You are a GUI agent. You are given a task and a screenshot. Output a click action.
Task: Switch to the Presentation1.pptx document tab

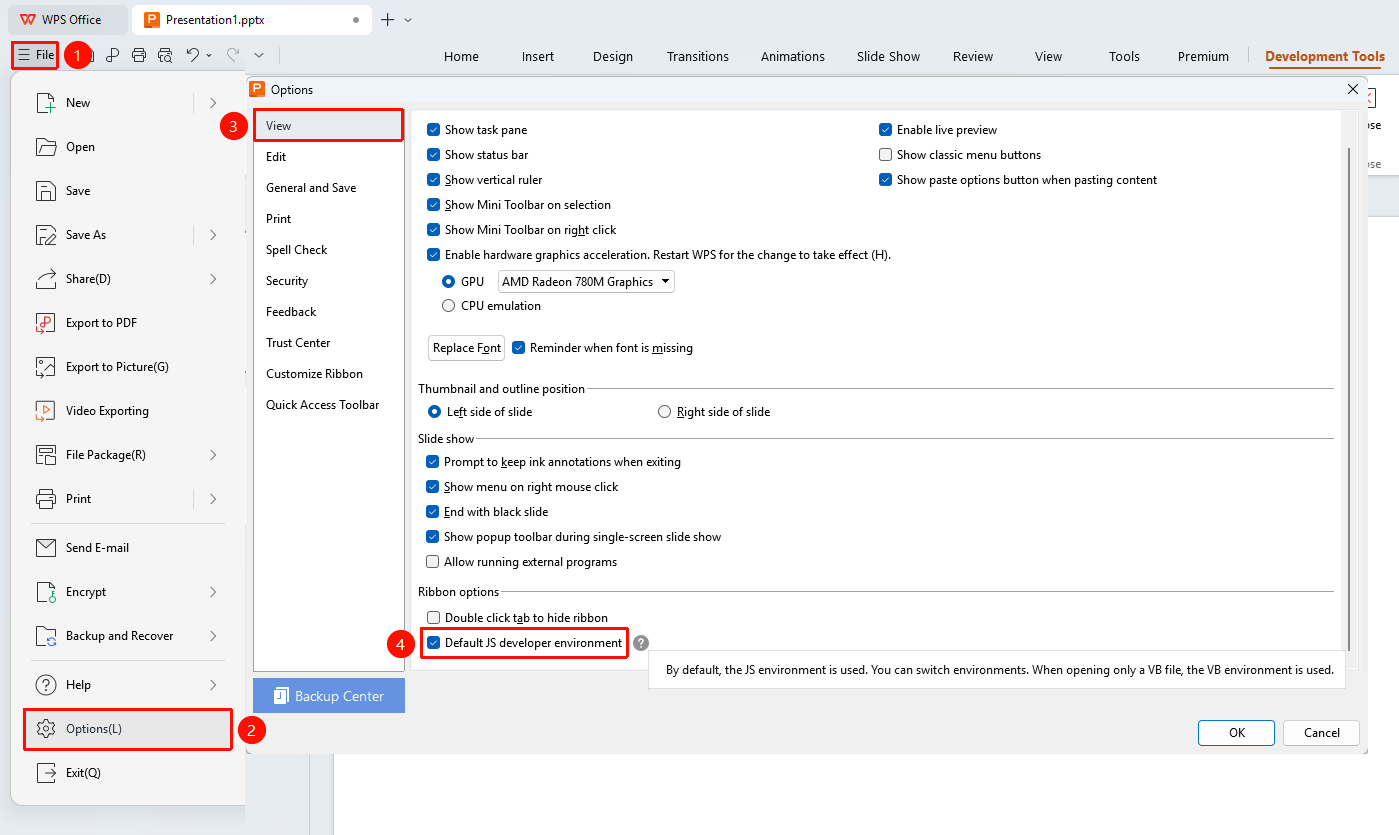tap(250, 19)
